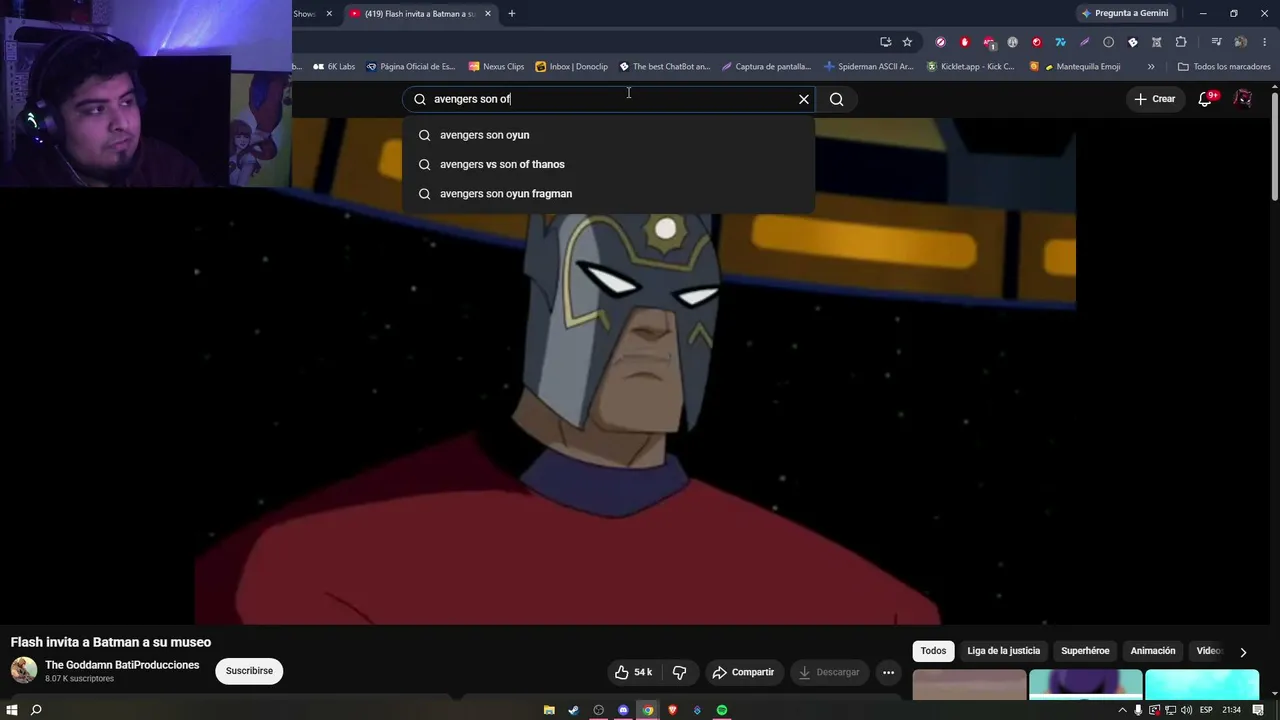Open the Windows Start menu
The height and width of the screenshot is (720, 1280).
click(12, 710)
